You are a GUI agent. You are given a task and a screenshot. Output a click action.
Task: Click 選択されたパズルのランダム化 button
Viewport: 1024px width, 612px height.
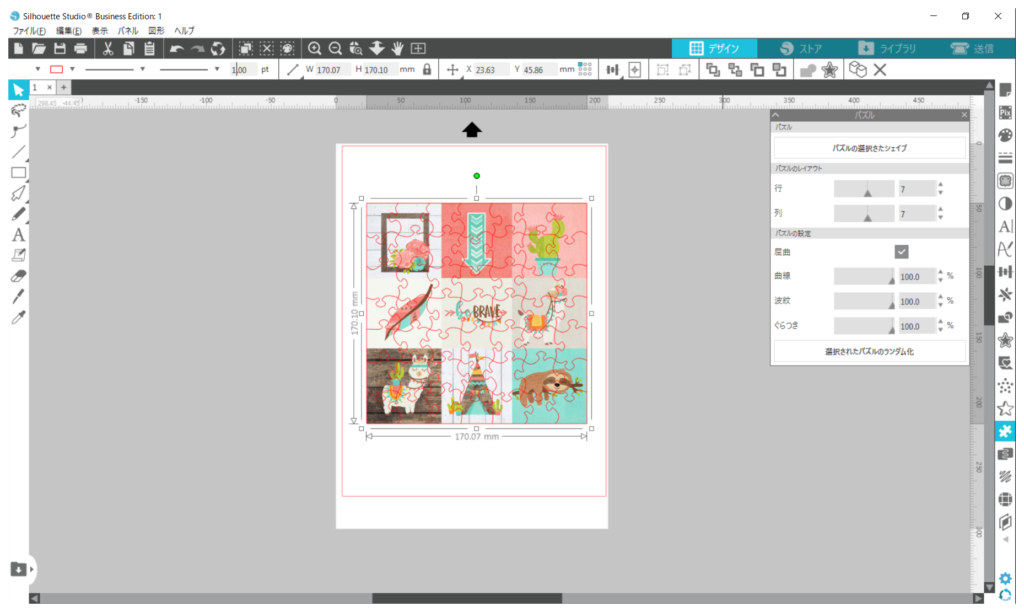pyautogui.click(x=869, y=351)
